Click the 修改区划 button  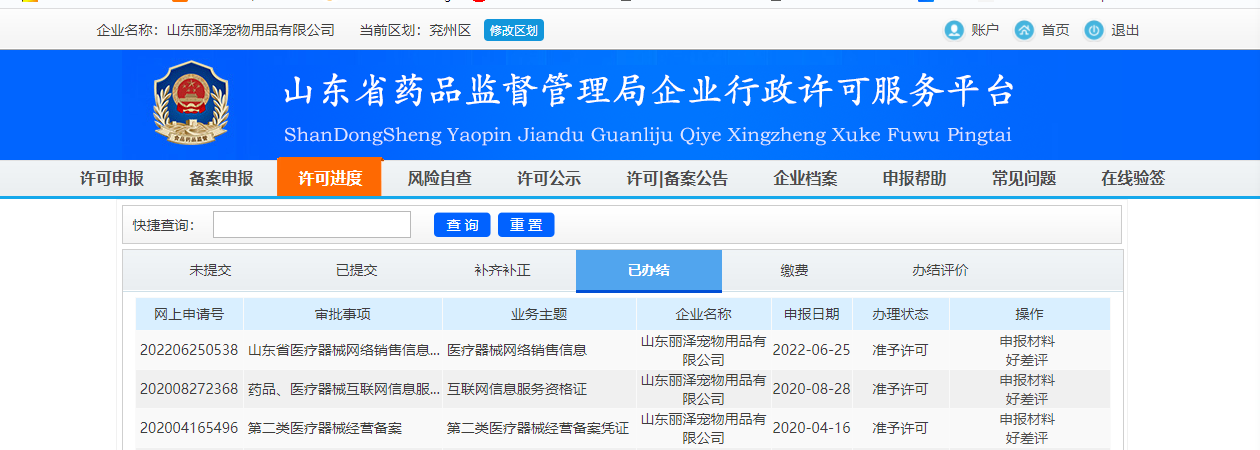point(514,30)
